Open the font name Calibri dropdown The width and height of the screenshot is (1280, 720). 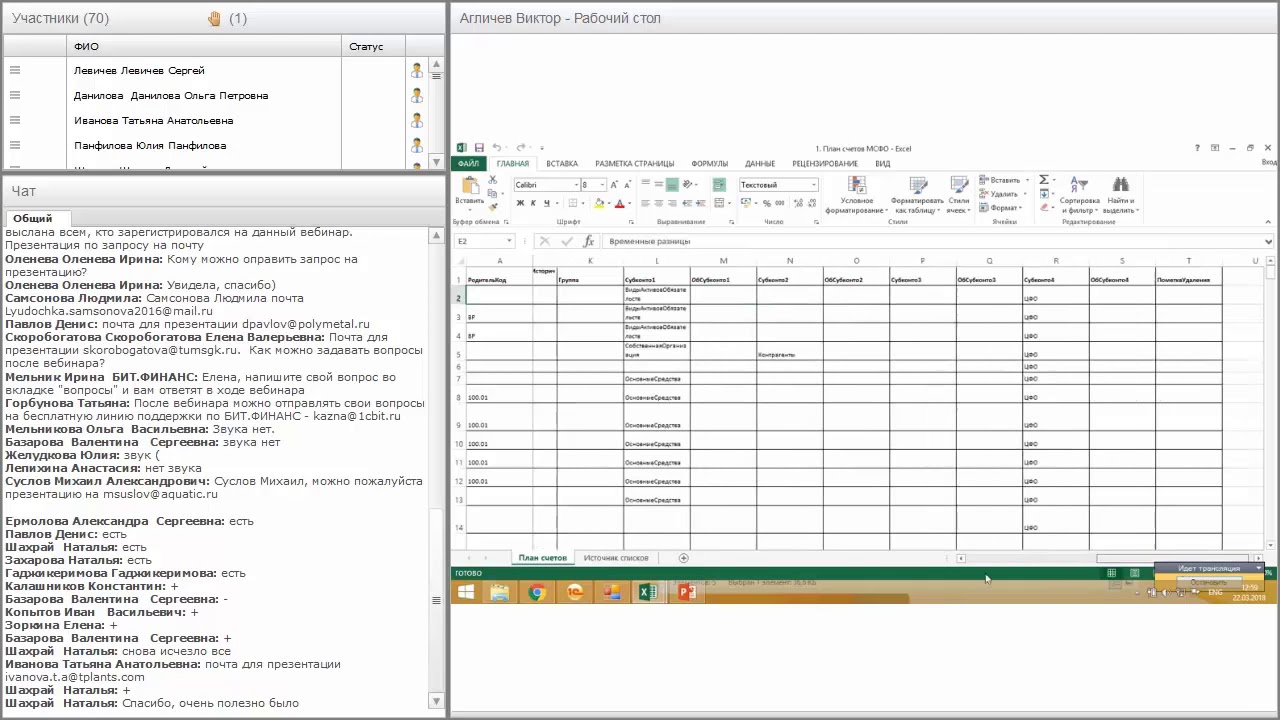pyautogui.click(x=576, y=185)
